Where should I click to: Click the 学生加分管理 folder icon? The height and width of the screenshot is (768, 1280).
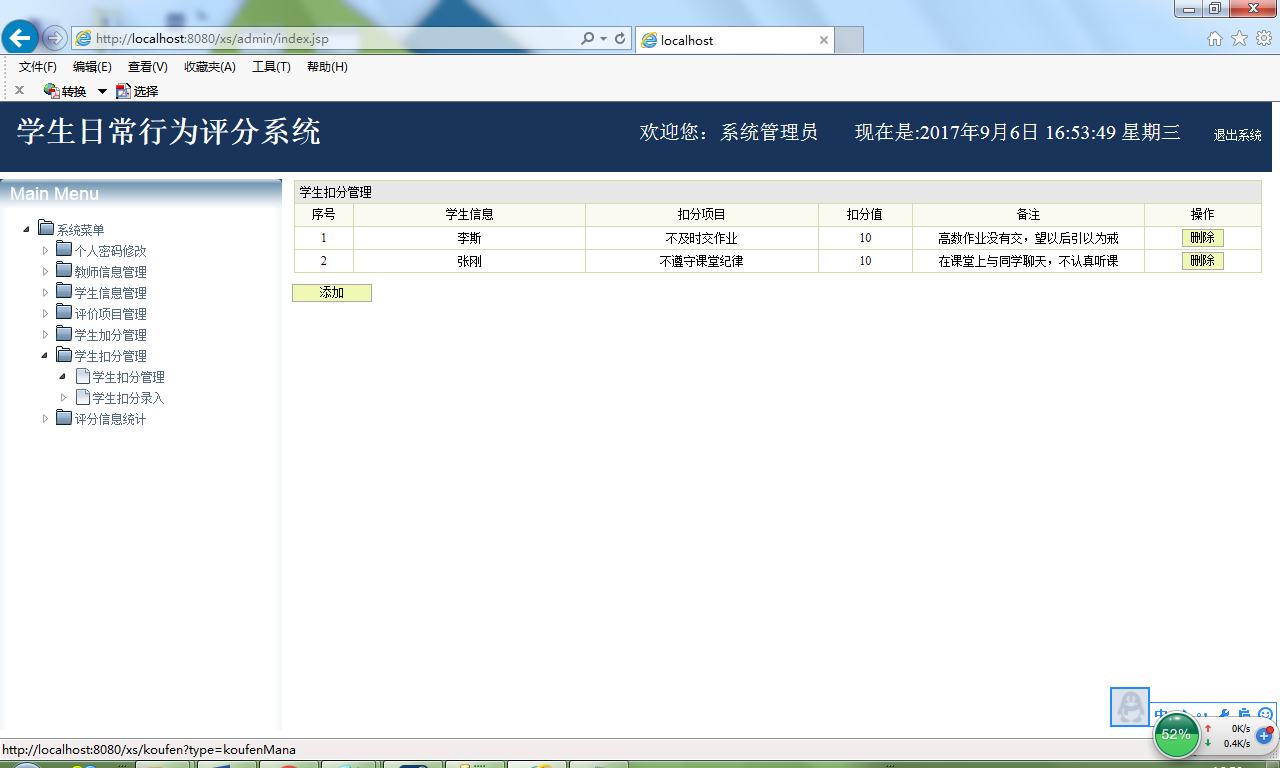(64, 333)
